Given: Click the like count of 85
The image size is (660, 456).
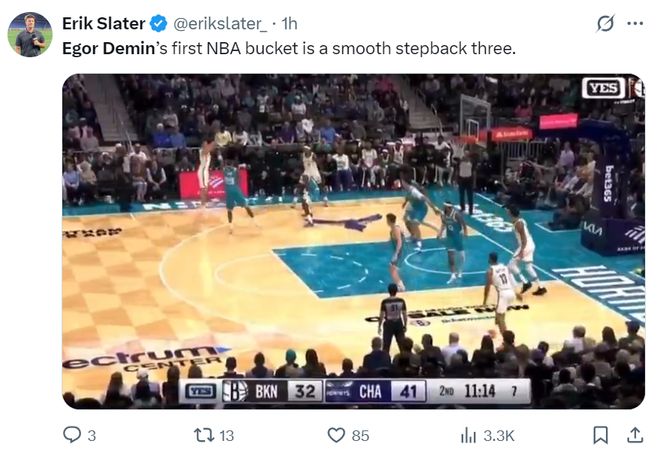Looking at the screenshot, I should tap(360, 435).
